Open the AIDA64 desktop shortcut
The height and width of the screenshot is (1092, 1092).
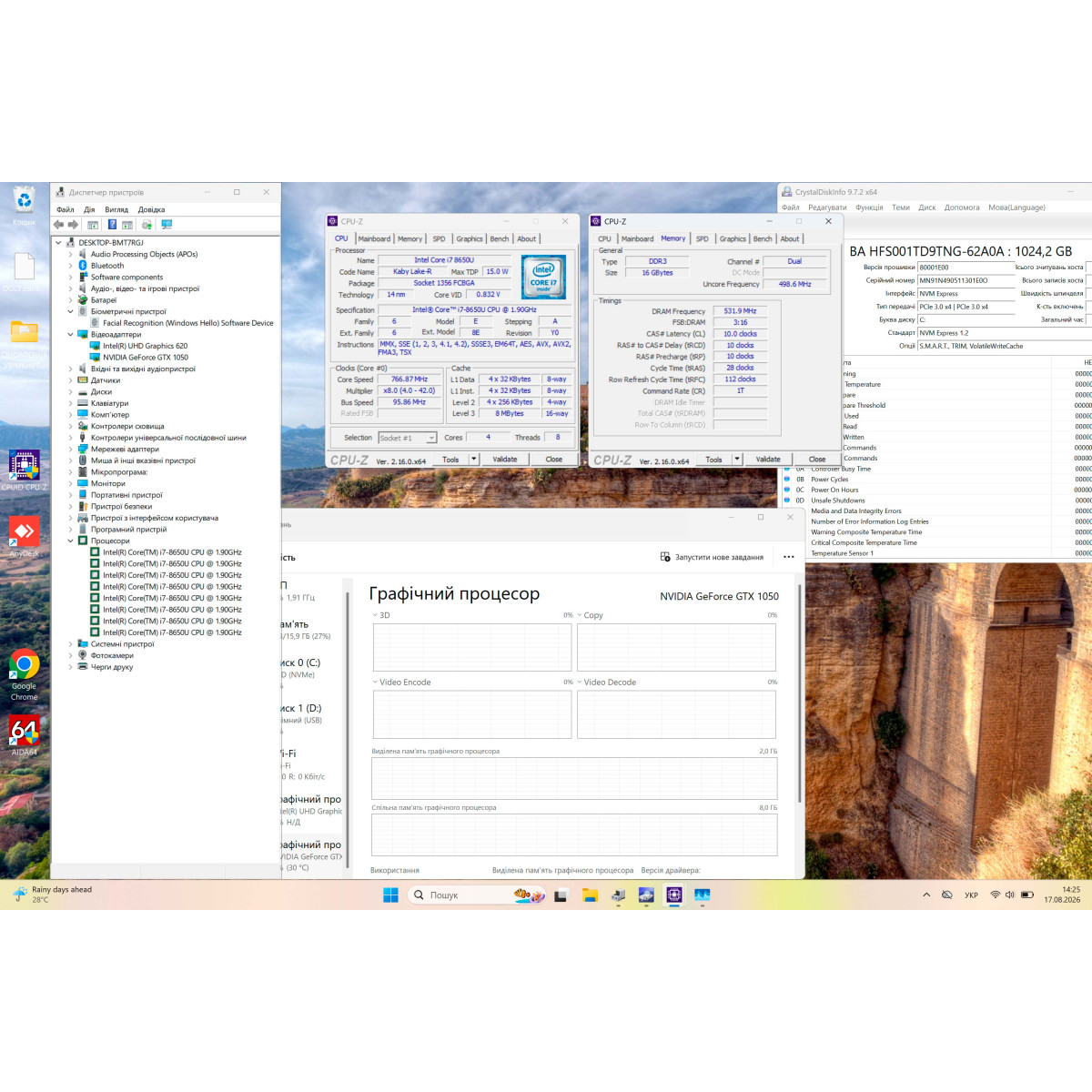click(x=24, y=736)
